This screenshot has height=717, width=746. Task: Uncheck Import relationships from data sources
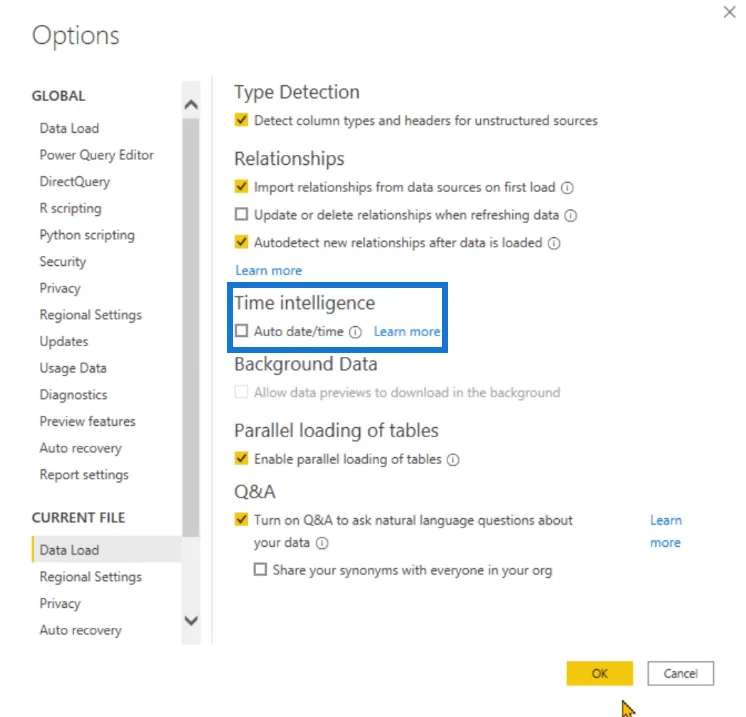tap(241, 187)
